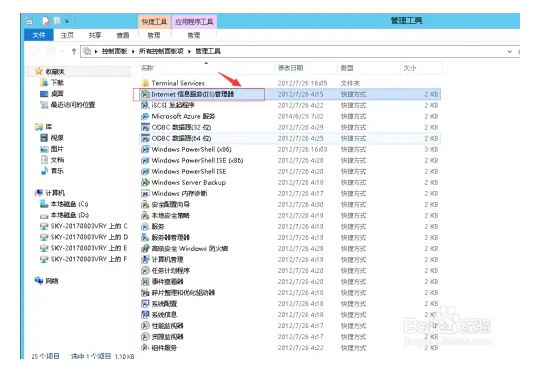
Task: Select the 资源监视器 shortcut icon
Action: coord(145,337)
